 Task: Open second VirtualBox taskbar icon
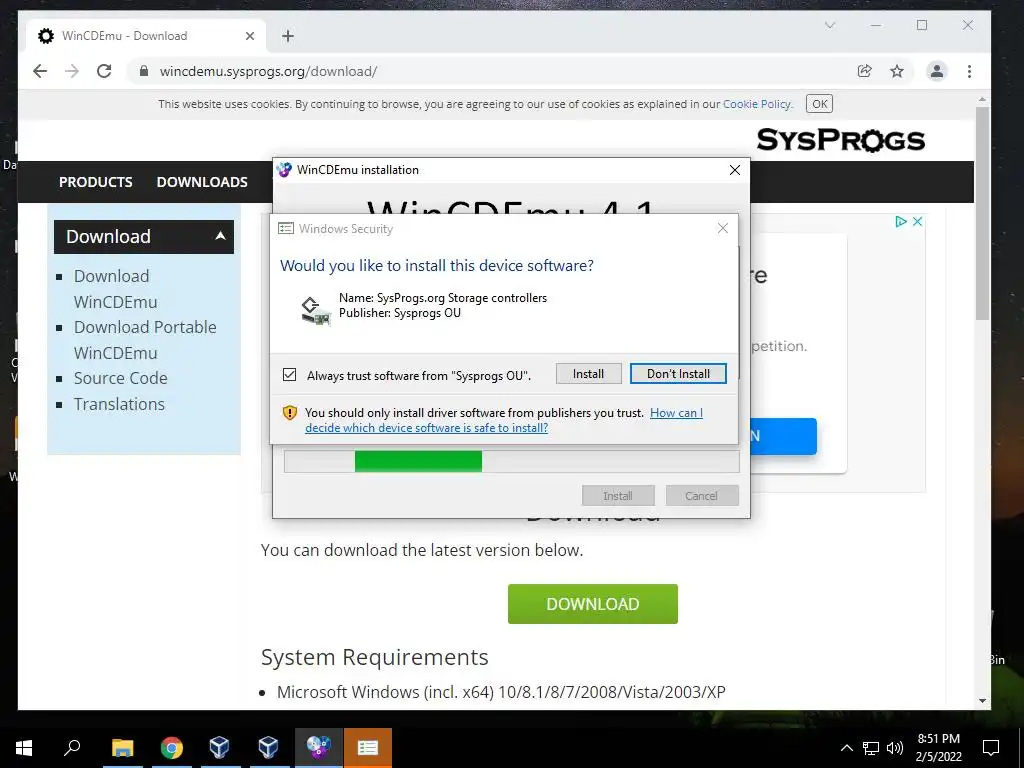tap(268, 748)
